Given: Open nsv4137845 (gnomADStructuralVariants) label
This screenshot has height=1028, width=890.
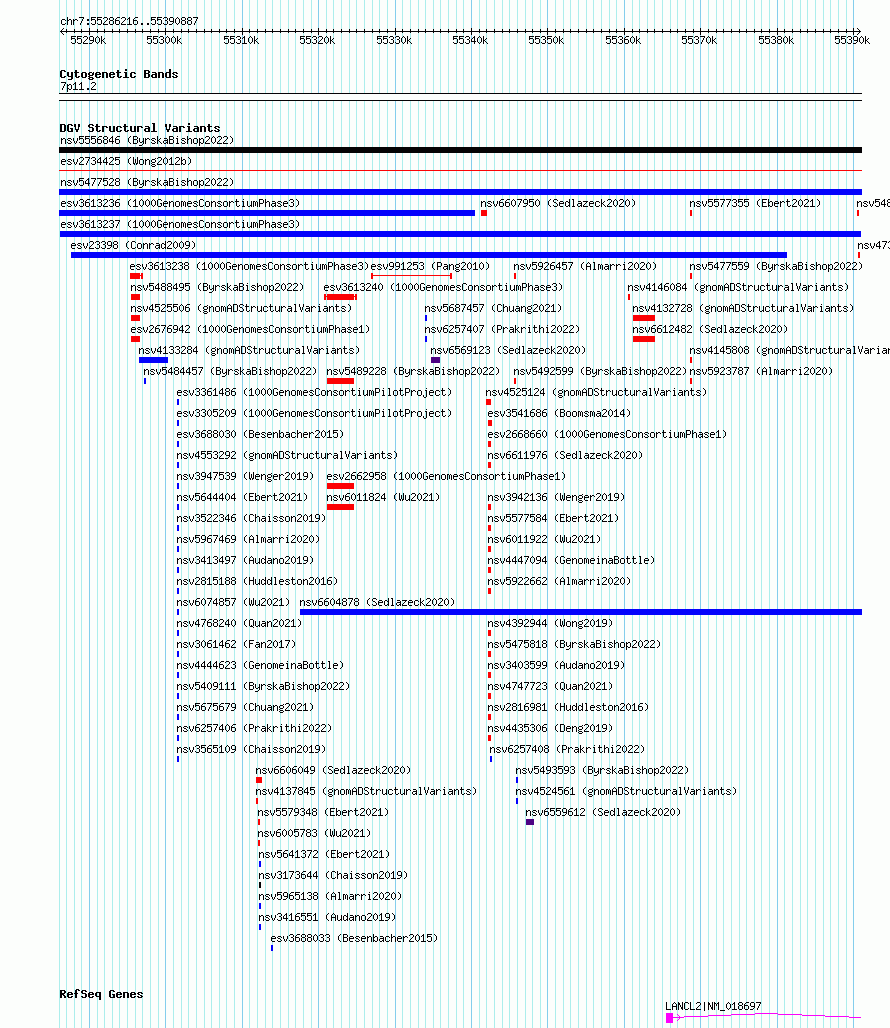Looking at the screenshot, I should [x=366, y=791].
